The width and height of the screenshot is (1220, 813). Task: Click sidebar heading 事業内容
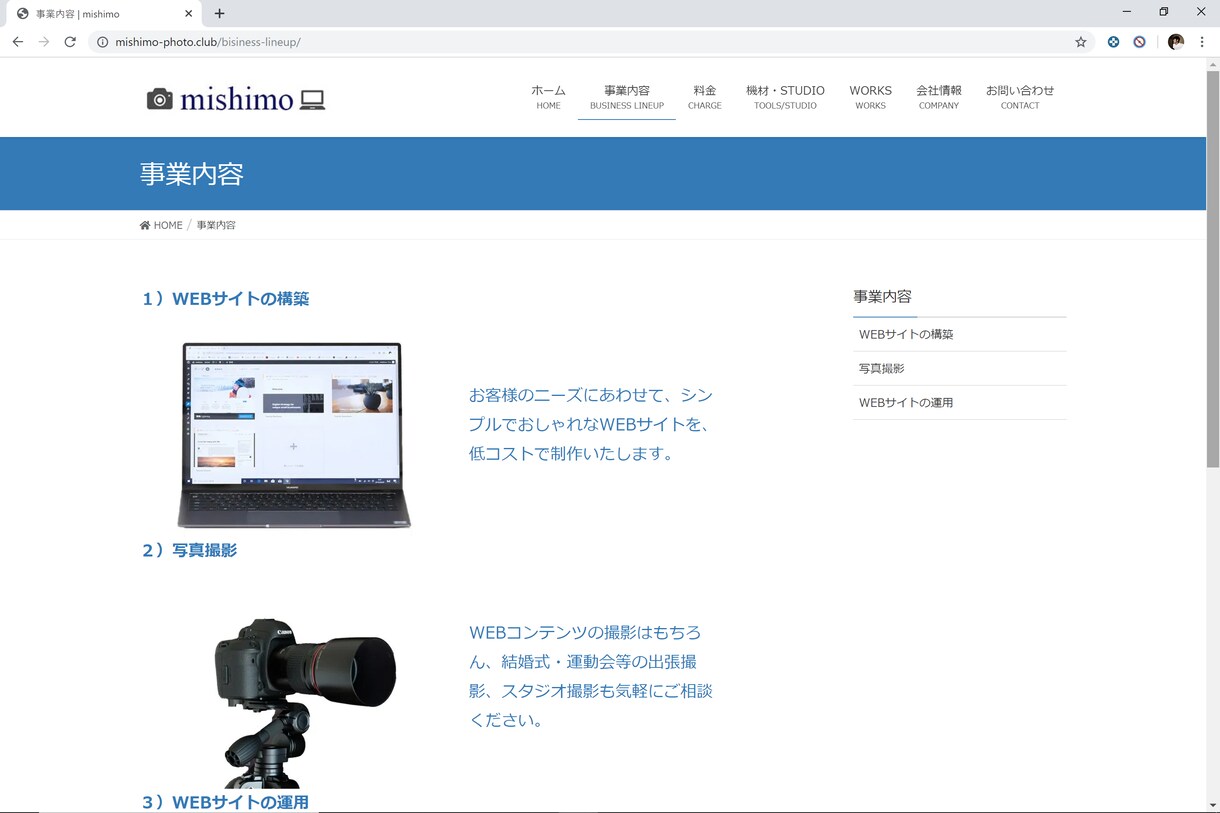point(882,296)
